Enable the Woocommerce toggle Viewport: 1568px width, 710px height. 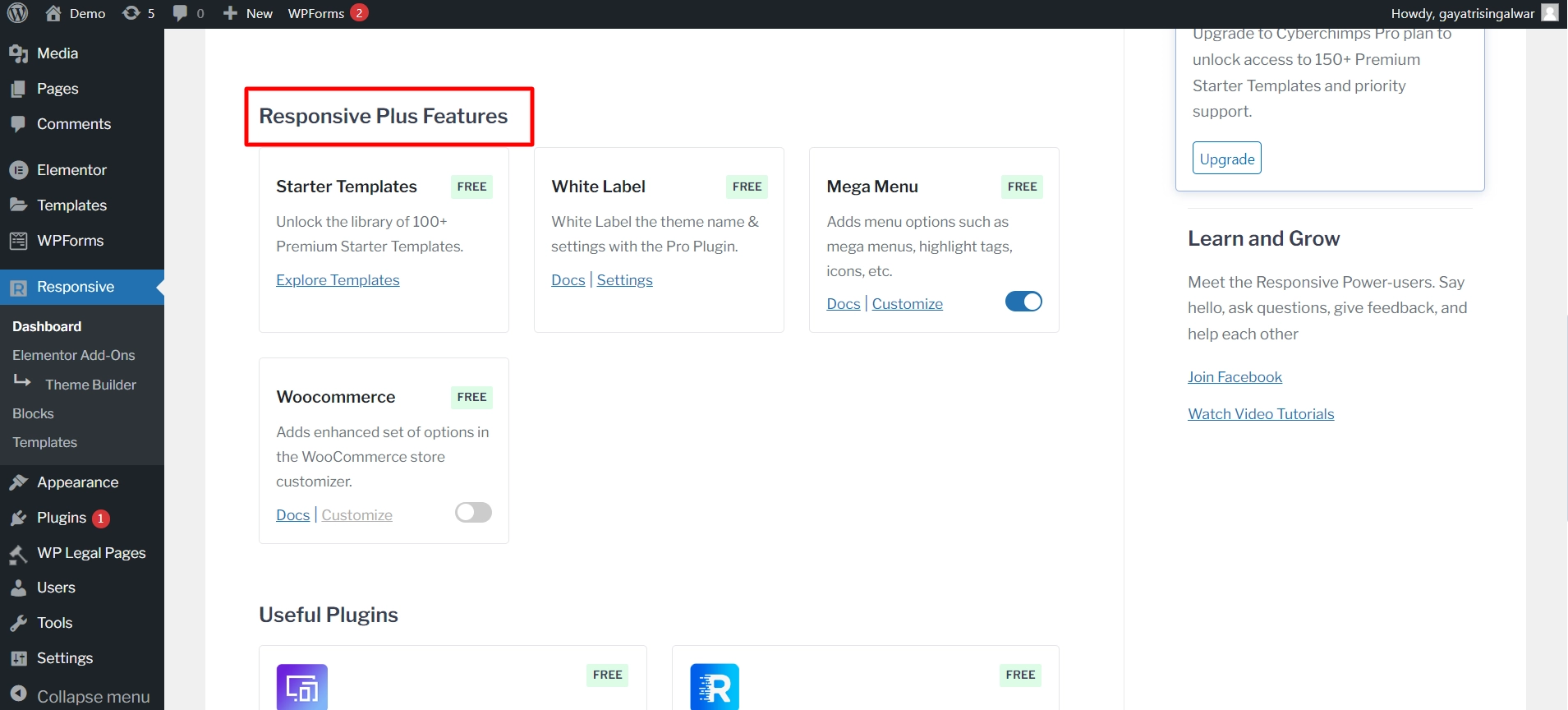(474, 513)
